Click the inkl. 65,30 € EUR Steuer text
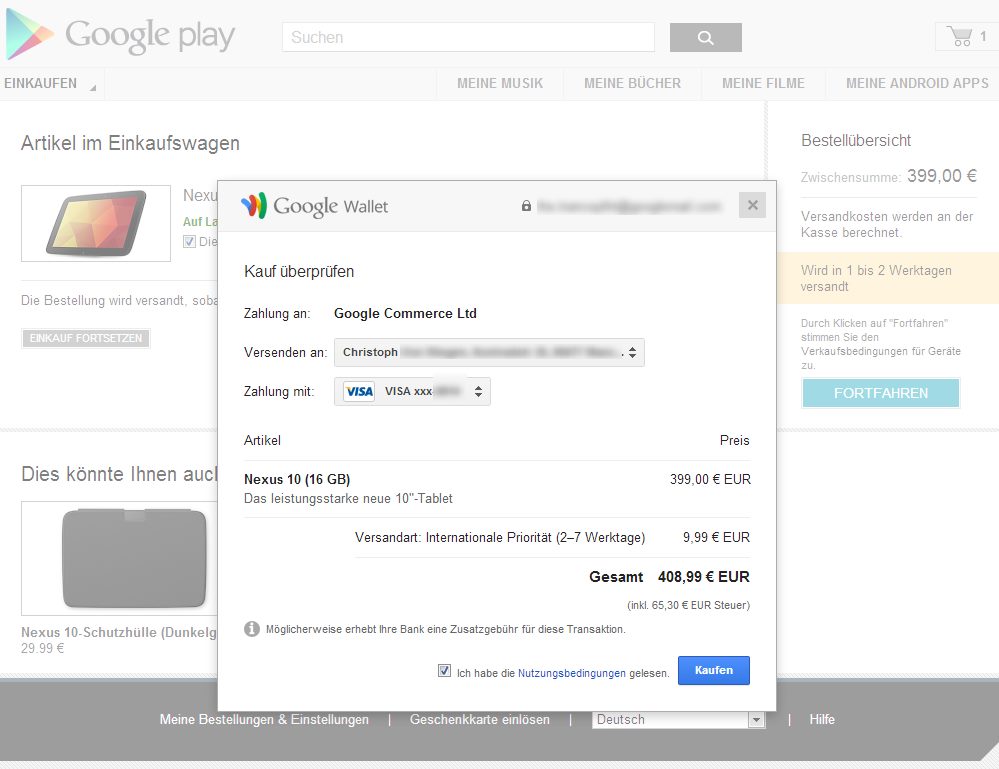This screenshot has height=769, width=999. pos(688,605)
